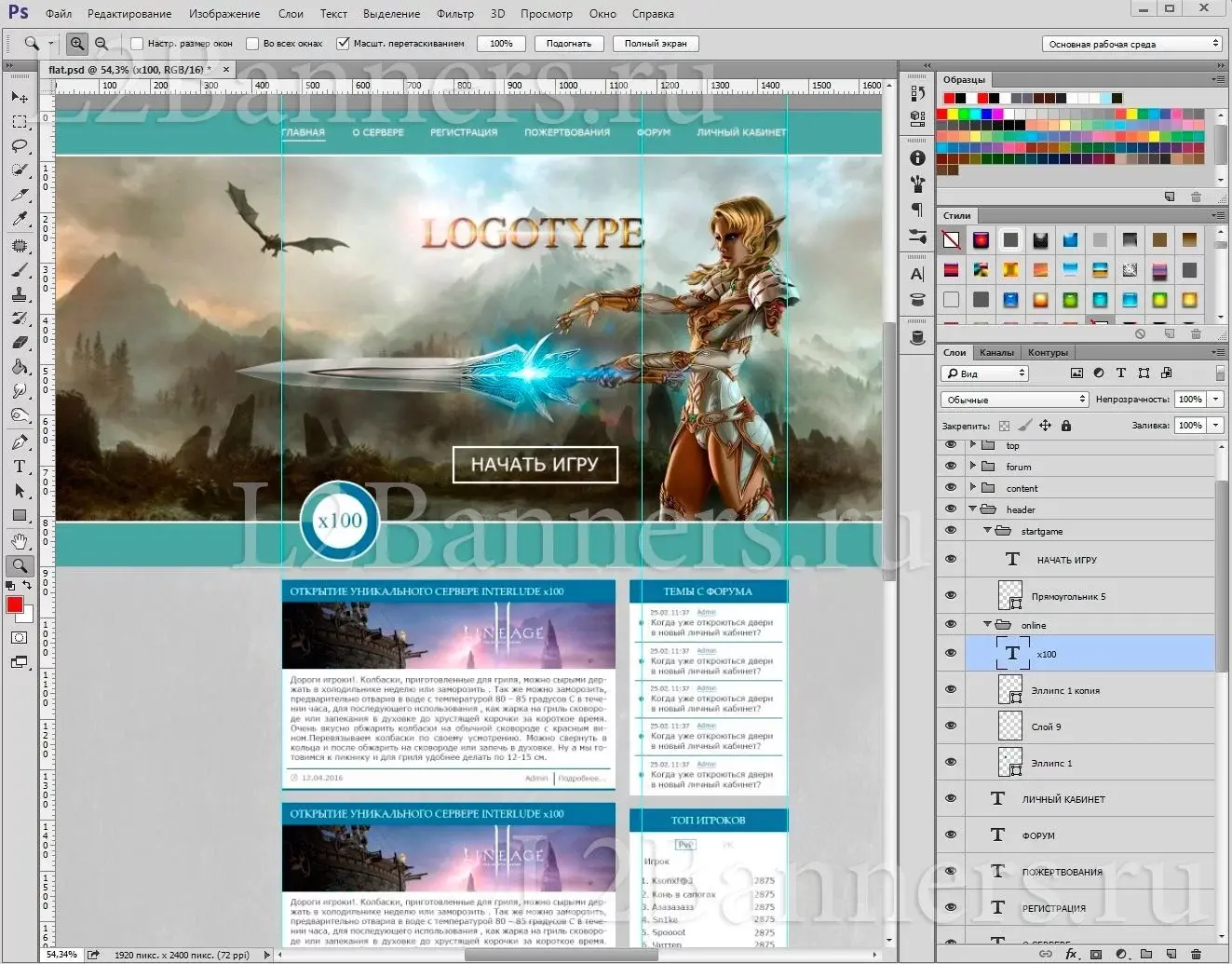Close the flat.psd document tab
Screen dimensions: 1232x964
pos(225,69)
